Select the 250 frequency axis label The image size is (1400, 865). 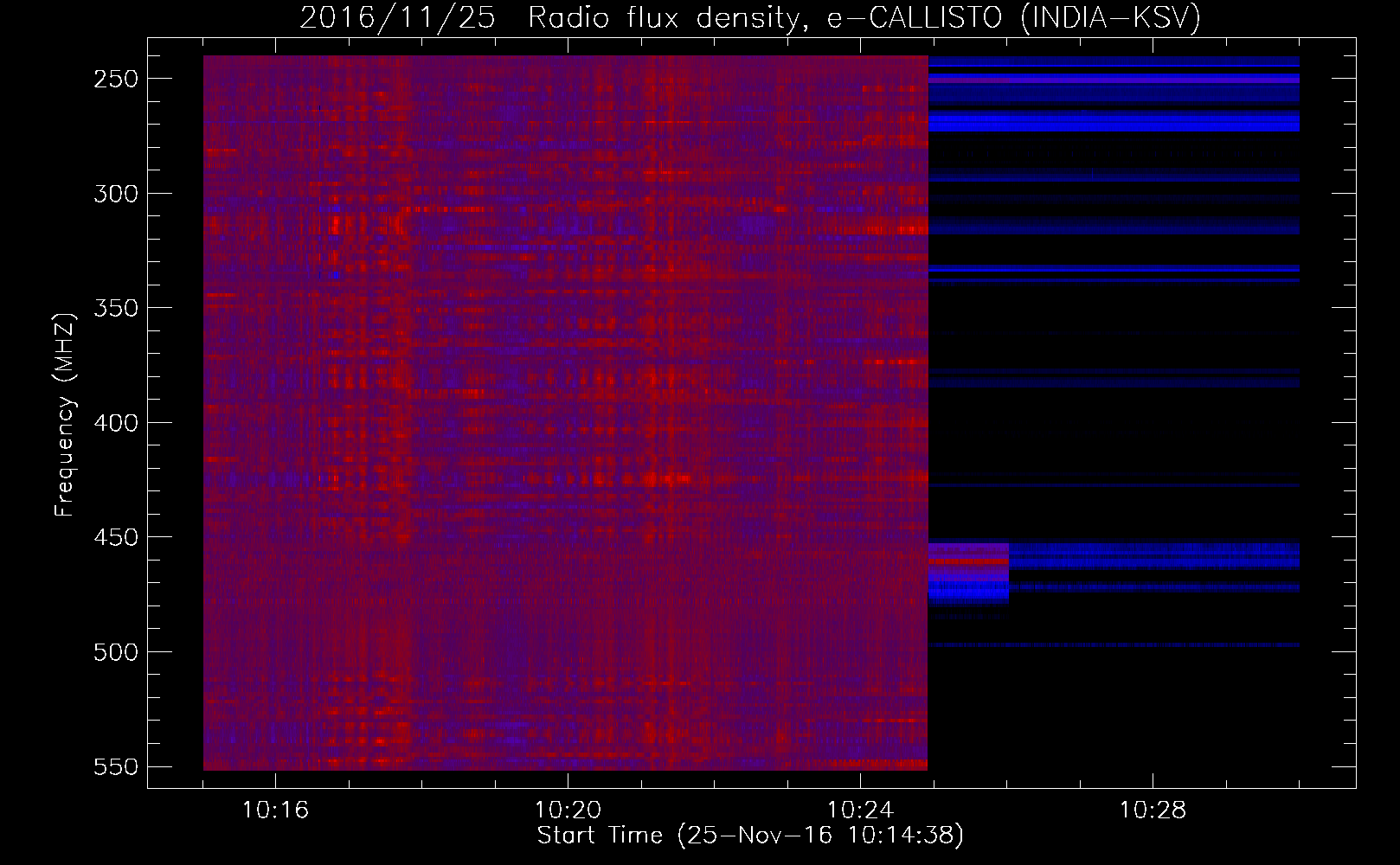click(116, 79)
